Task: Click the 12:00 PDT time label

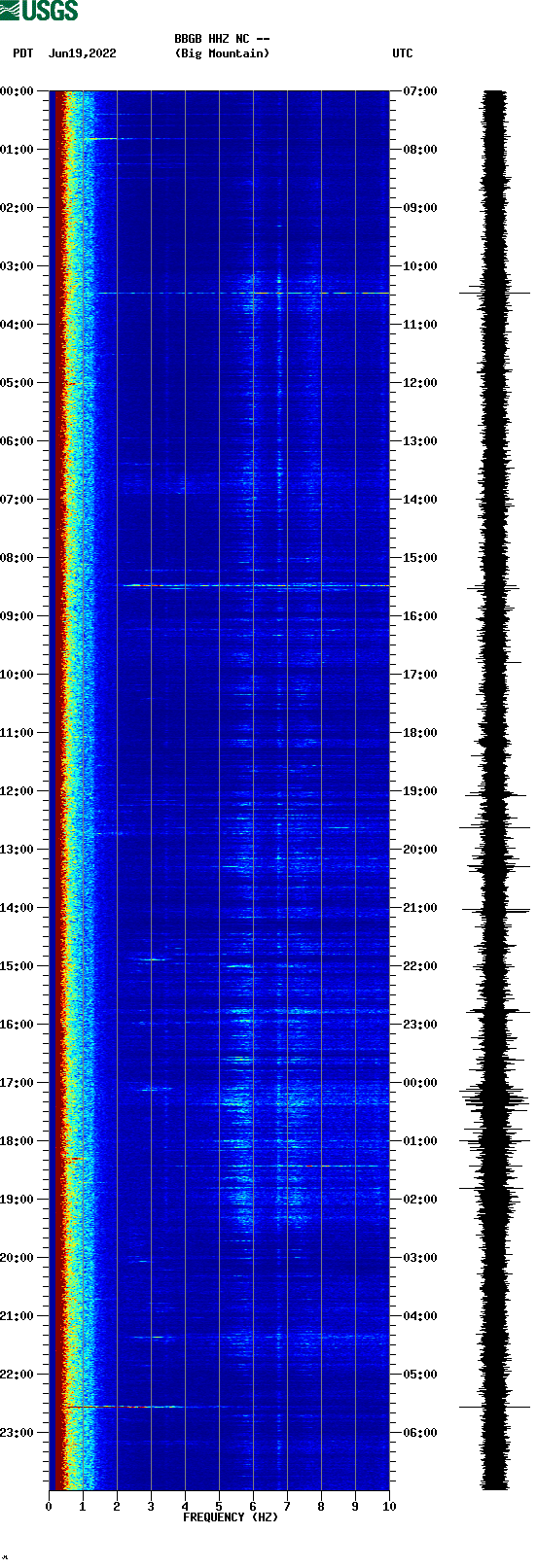Action: point(17,791)
